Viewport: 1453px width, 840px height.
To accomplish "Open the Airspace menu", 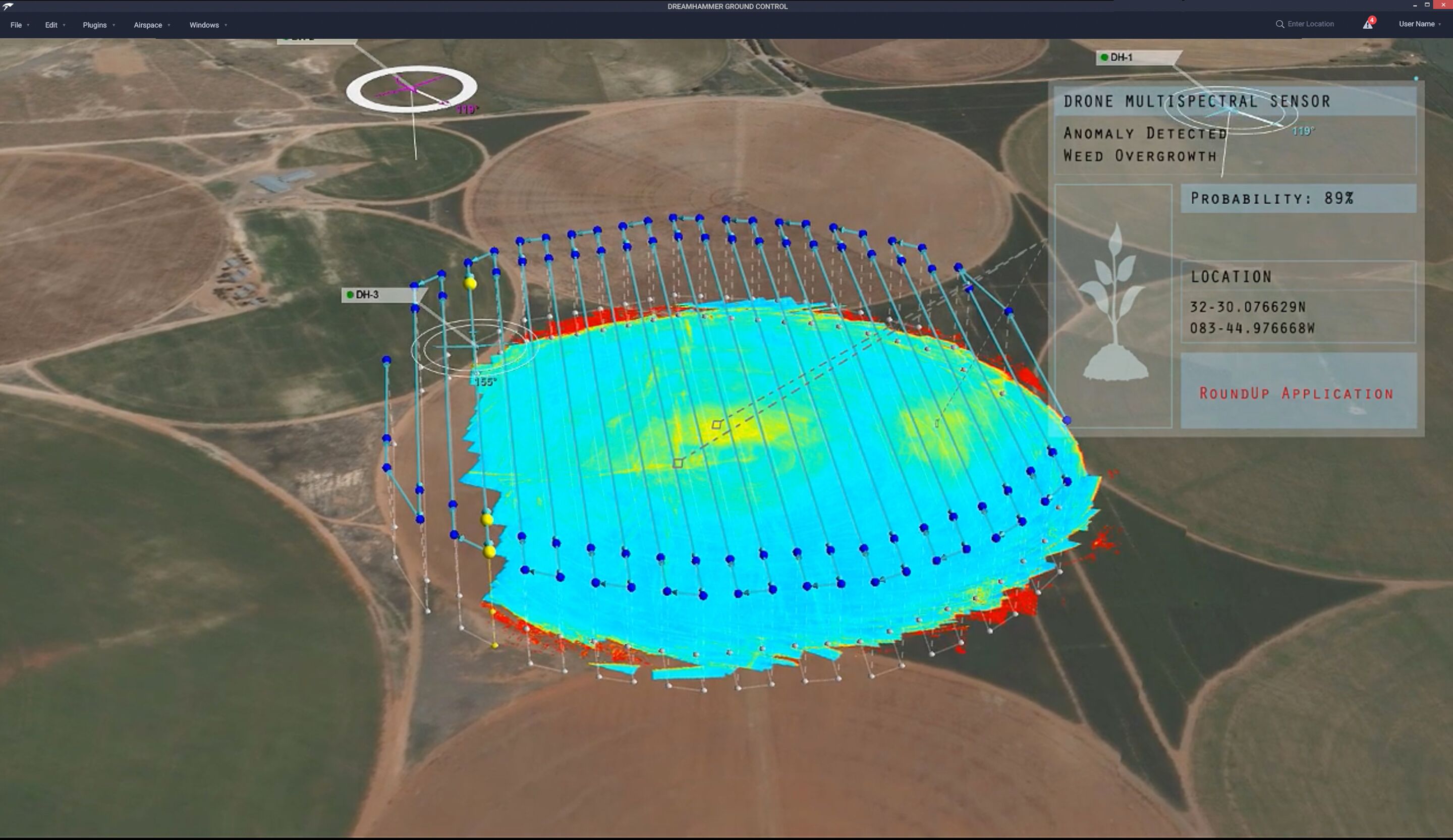I will click(x=152, y=25).
